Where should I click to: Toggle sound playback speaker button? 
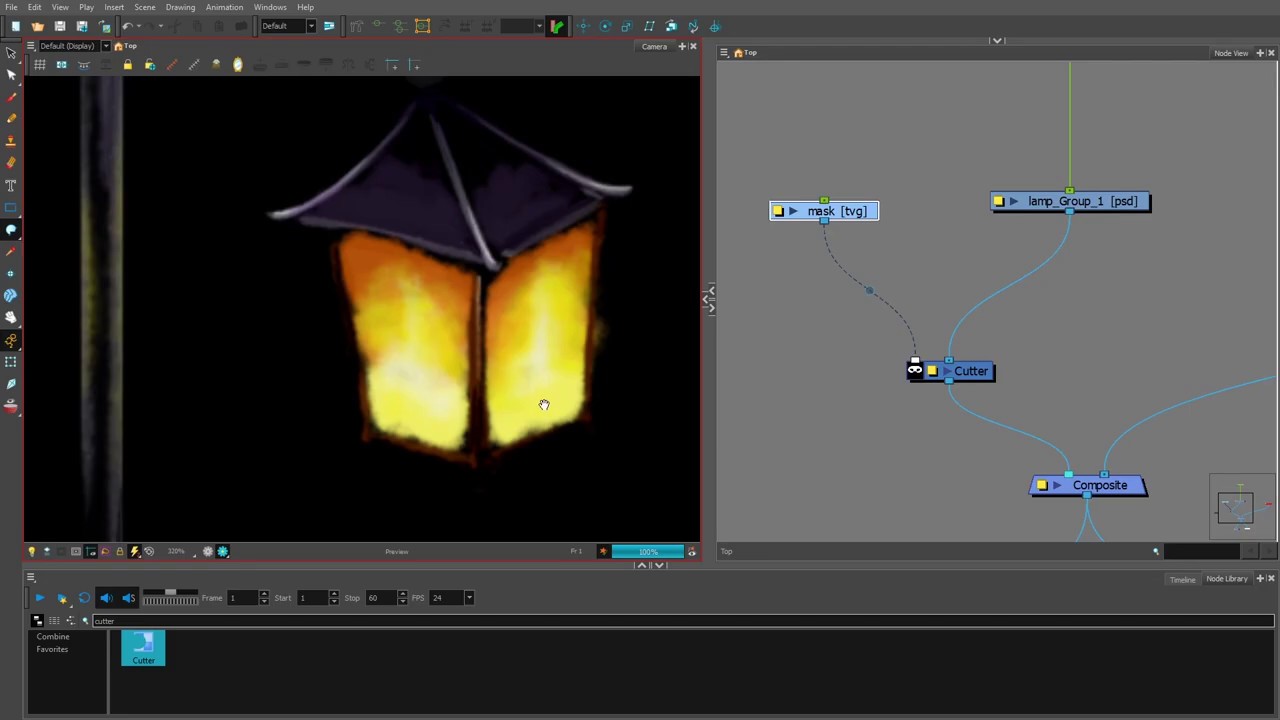click(106, 598)
